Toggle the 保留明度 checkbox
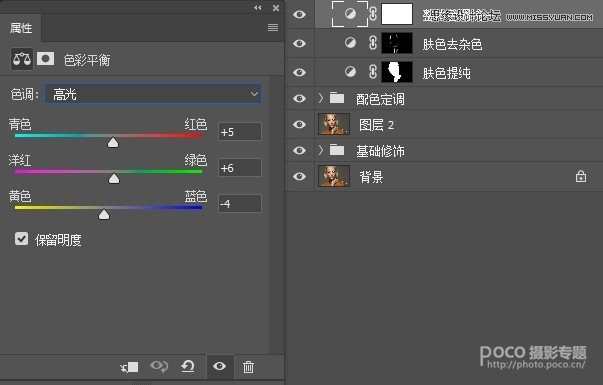 pyautogui.click(x=22, y=239)
